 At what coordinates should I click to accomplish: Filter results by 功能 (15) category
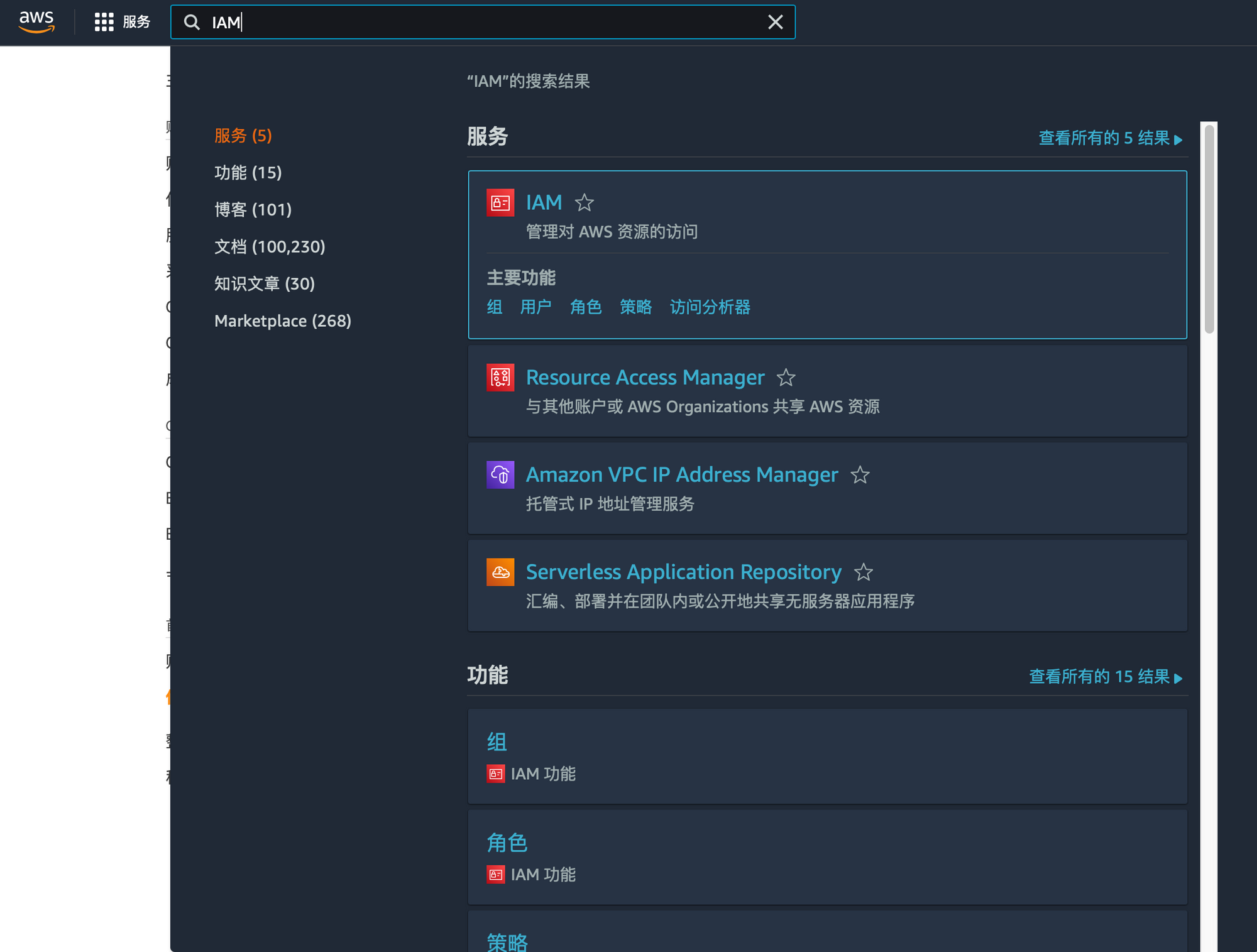[x=248, y=172]
